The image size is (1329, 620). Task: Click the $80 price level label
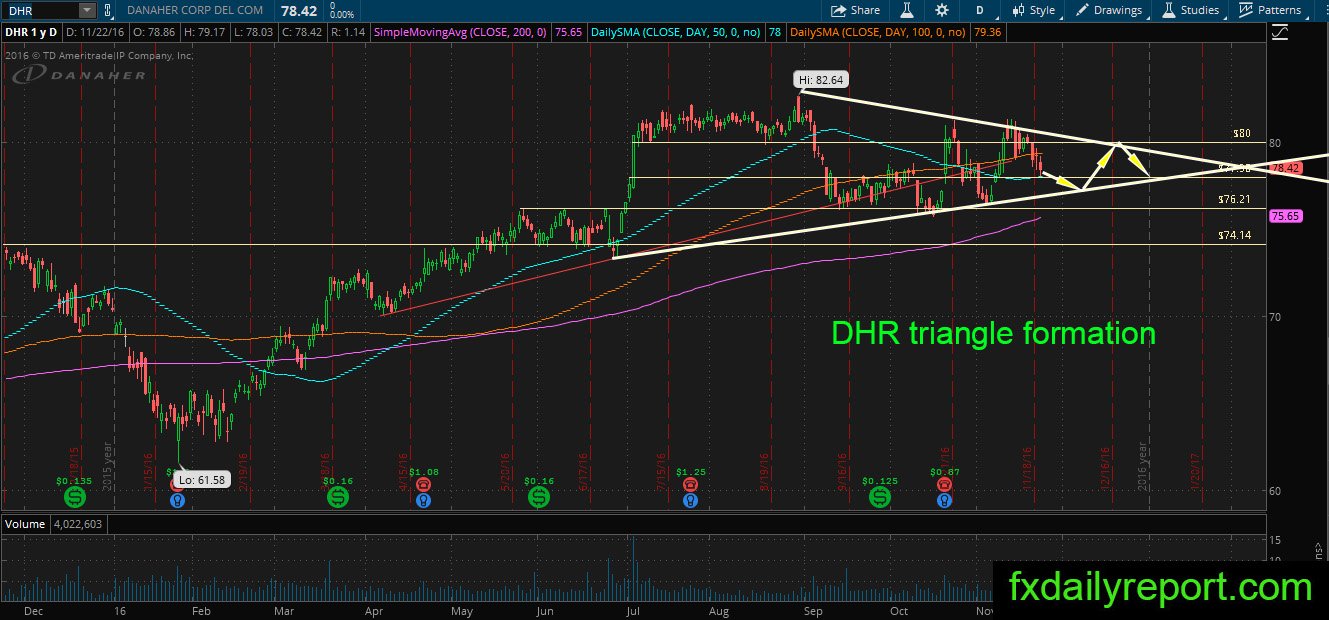[1241, 133]
